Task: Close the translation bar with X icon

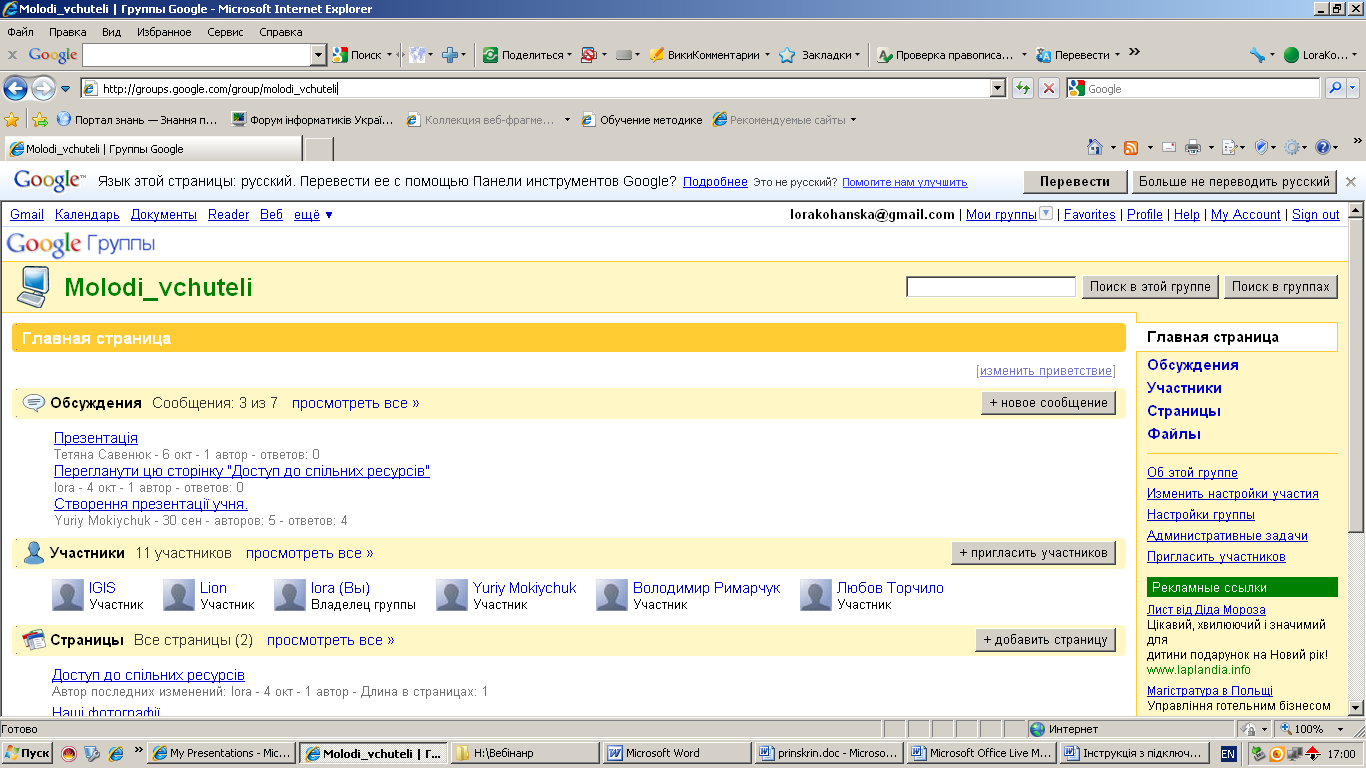Action: tap(1351, 182)
